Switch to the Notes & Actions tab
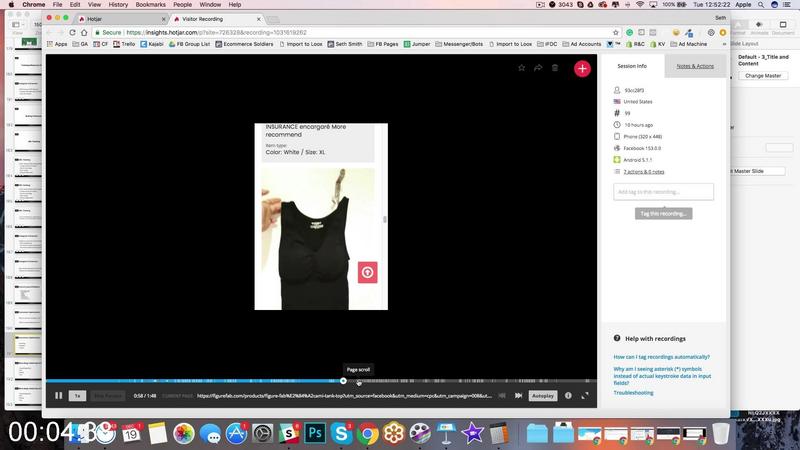800x450 pixels. 695,66
